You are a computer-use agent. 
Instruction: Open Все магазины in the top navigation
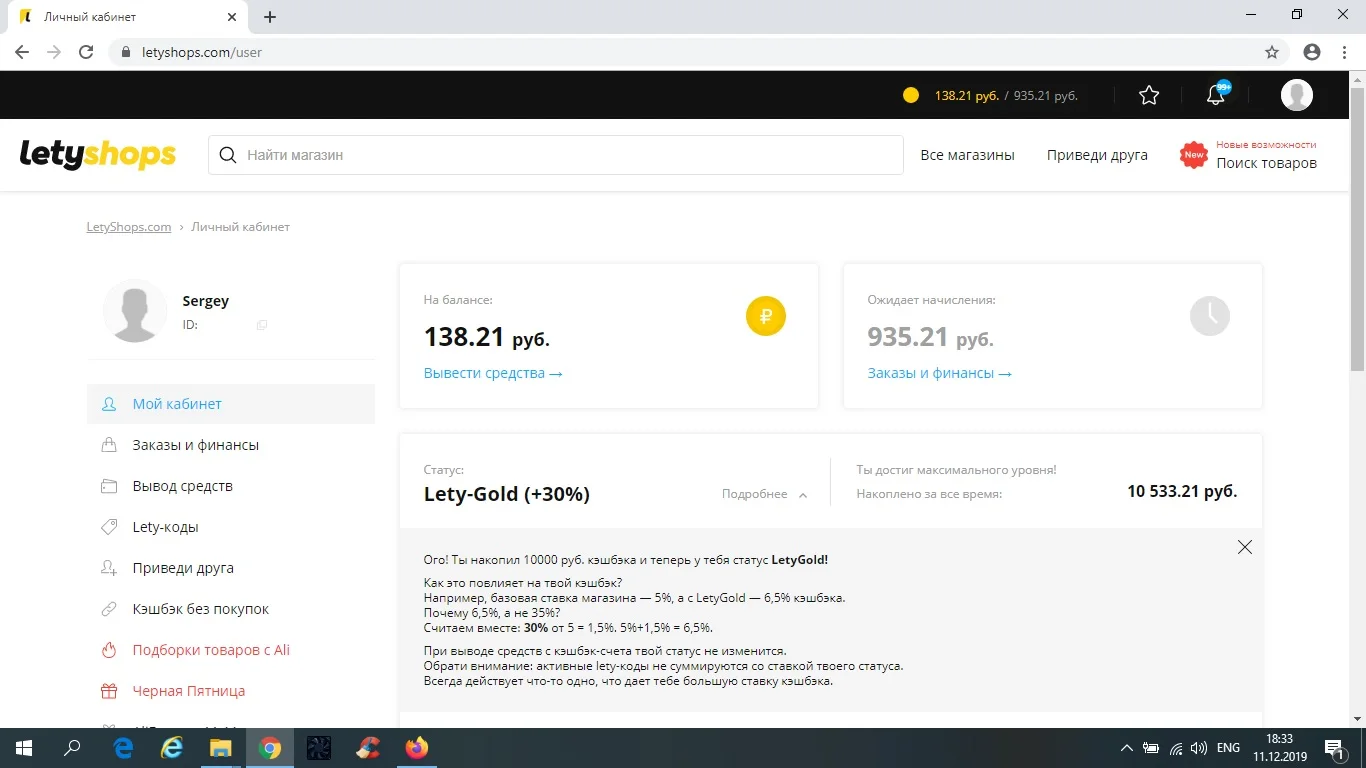[967, 155]
